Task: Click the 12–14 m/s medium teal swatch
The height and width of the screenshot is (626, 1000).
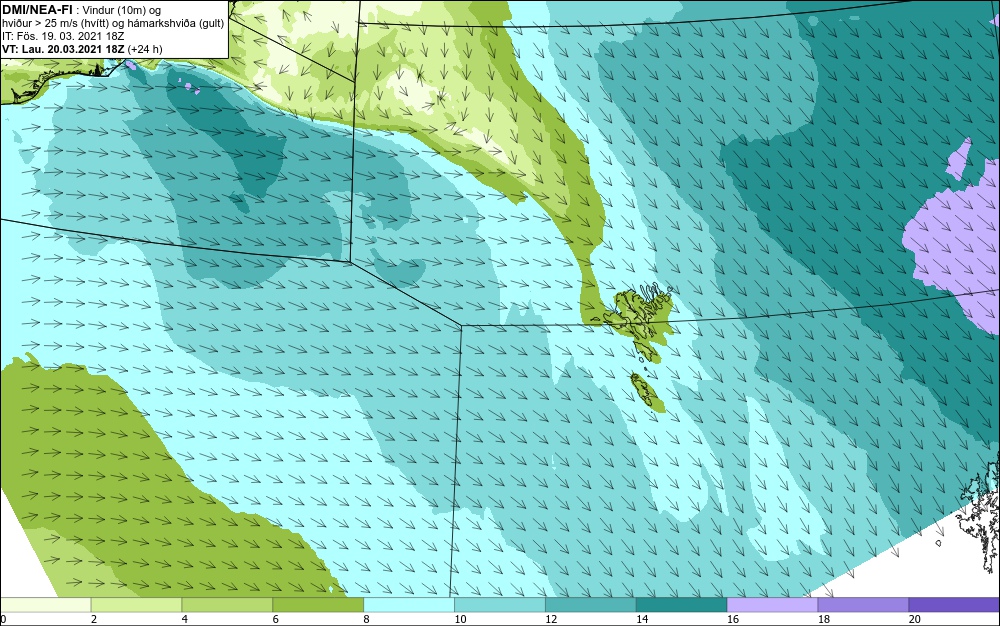Action: [591, 605]
